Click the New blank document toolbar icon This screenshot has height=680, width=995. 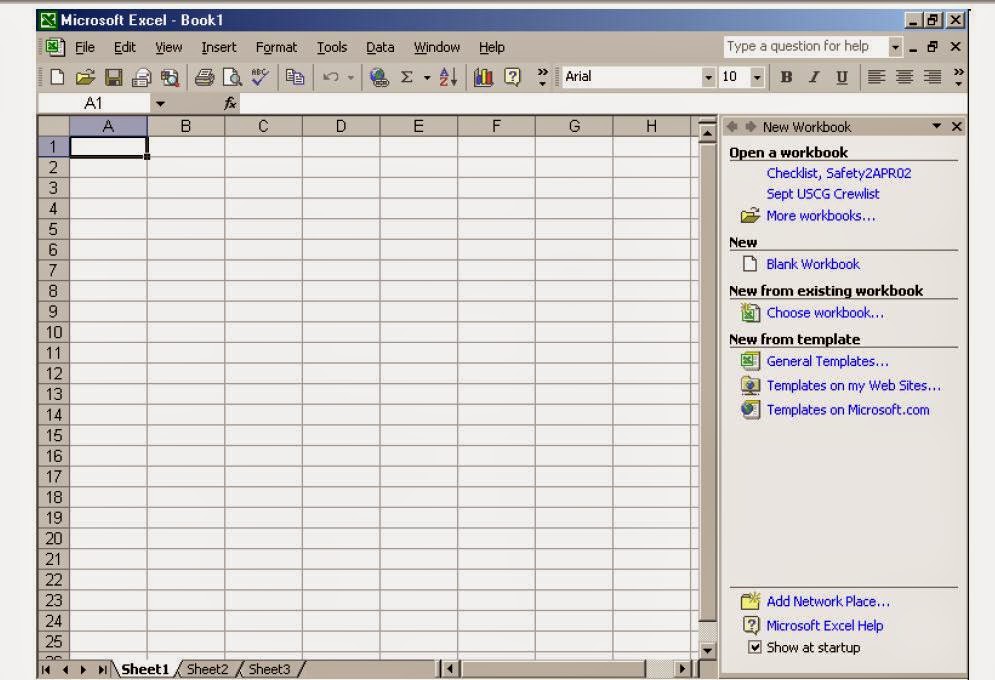tap(57, 77)
